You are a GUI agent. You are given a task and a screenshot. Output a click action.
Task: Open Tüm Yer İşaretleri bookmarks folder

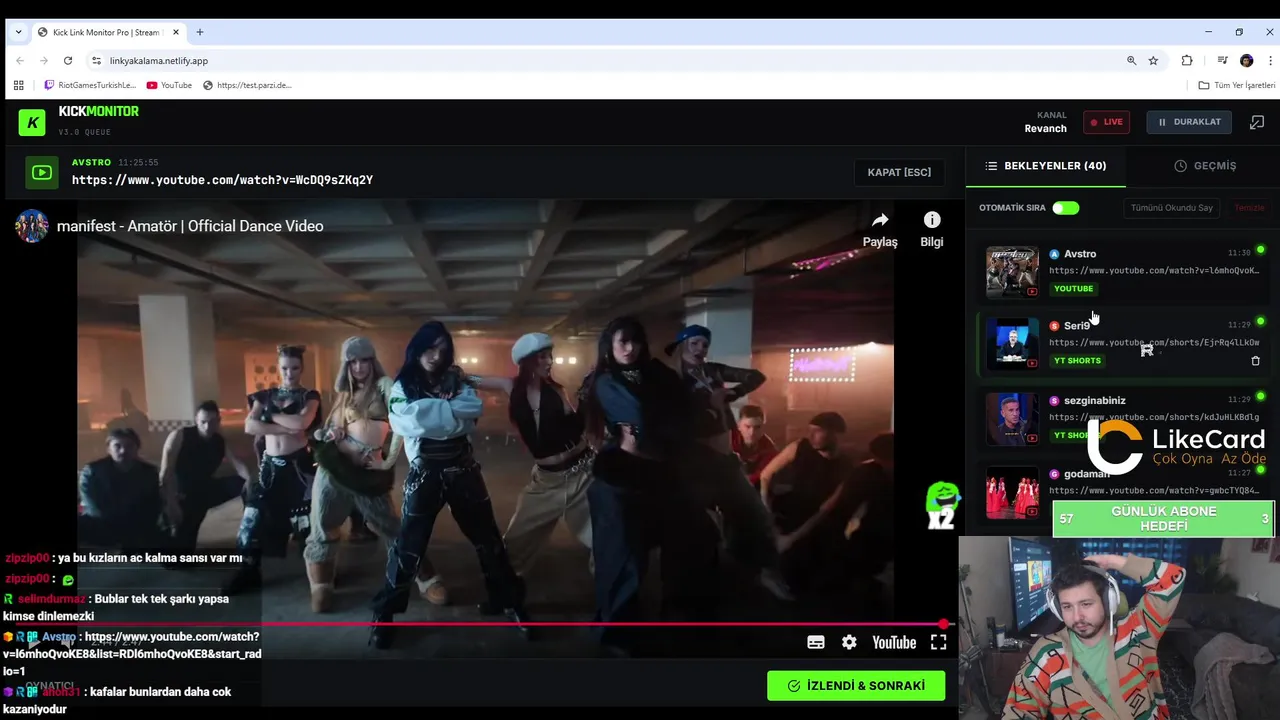1237,85
